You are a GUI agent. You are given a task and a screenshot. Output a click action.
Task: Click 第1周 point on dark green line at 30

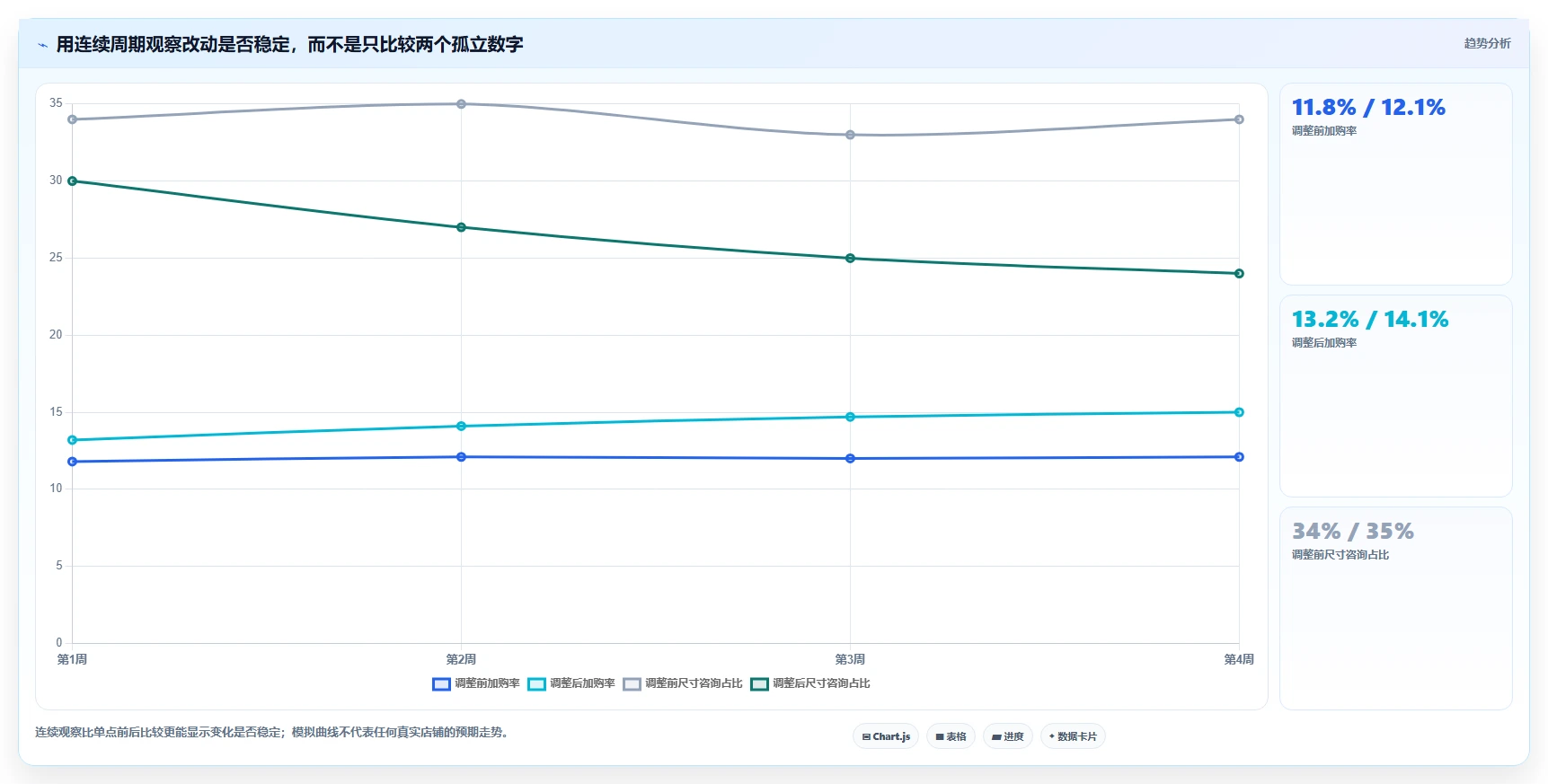72,181
